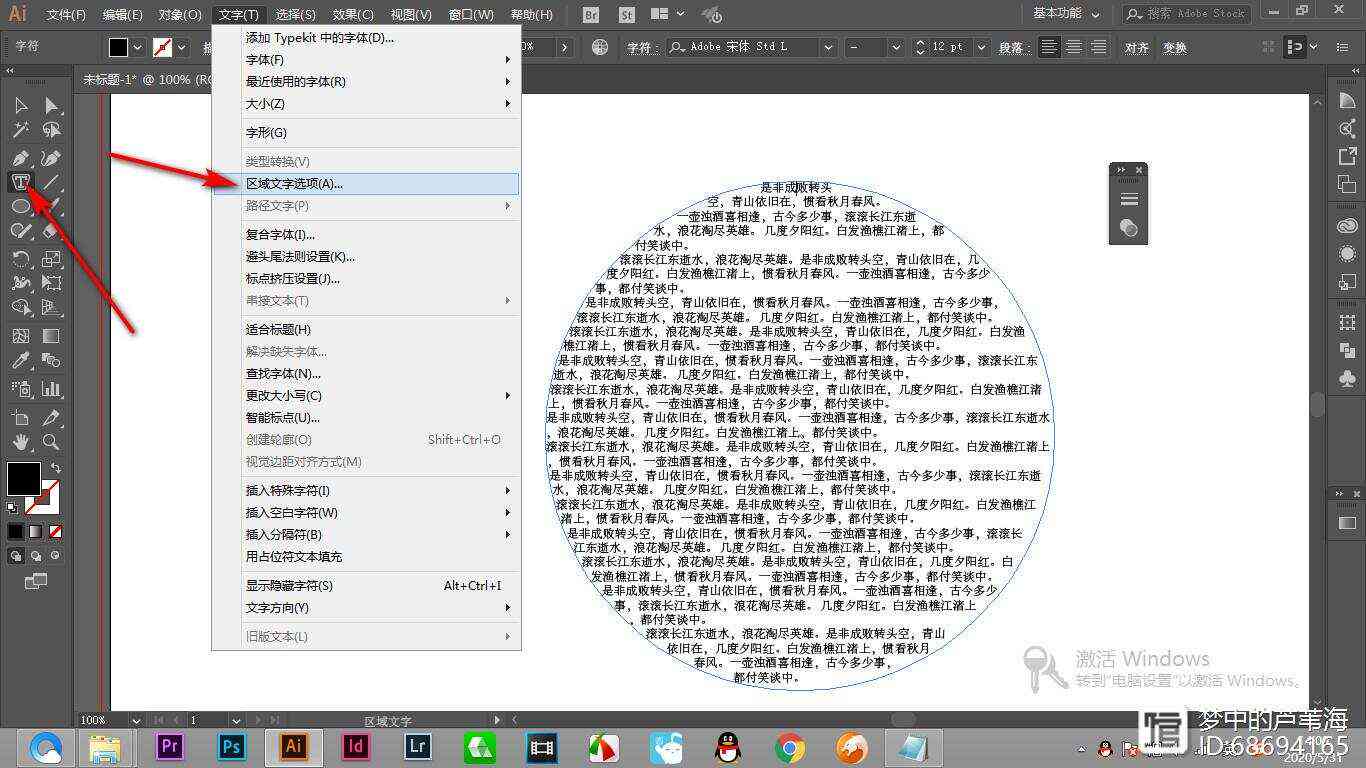Select the Ellipse tool
Viewport: 1366px width, 768px height.
(x=20, y=206)
